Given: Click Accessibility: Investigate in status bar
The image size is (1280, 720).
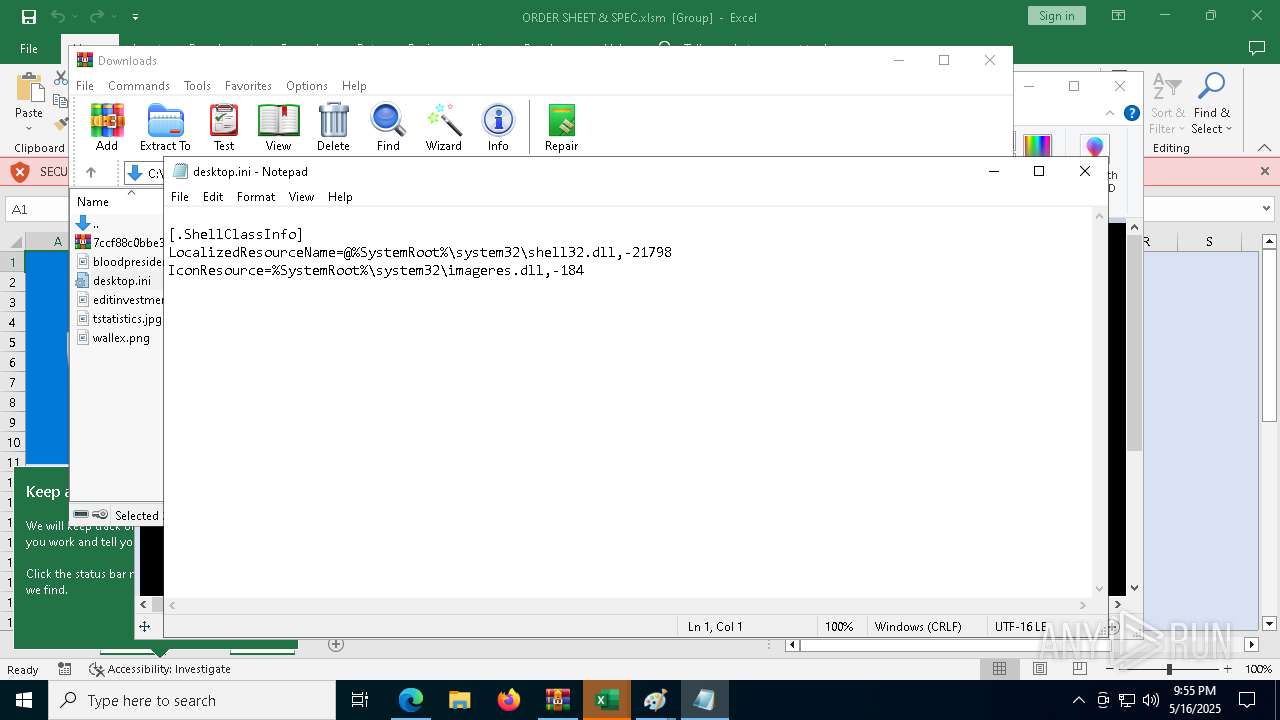Looking at the screenshot, I should pos(160,669).
